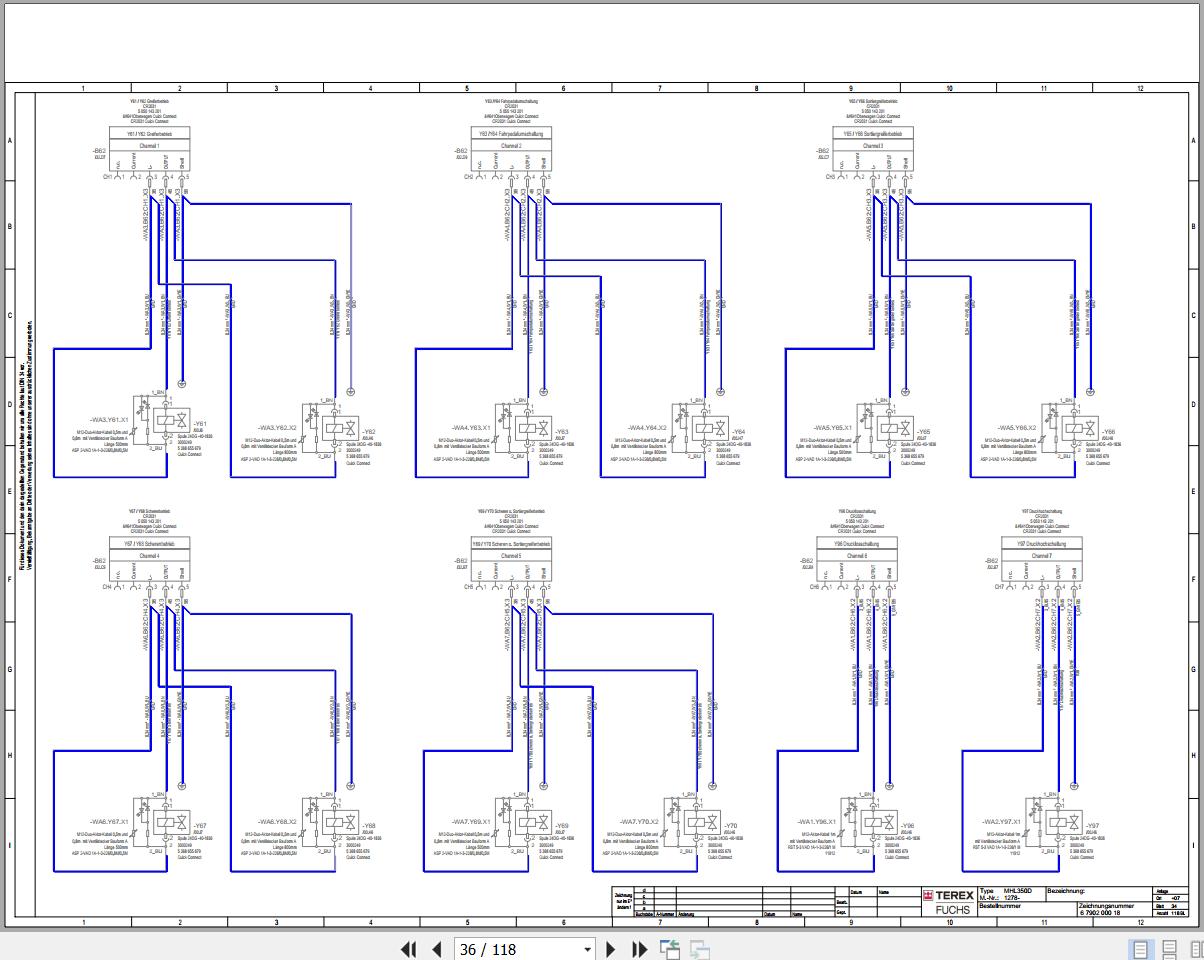Click the MHL350D type text in title block
Viewport: 1204px width, 960px height.
(x=1018, y=890)
